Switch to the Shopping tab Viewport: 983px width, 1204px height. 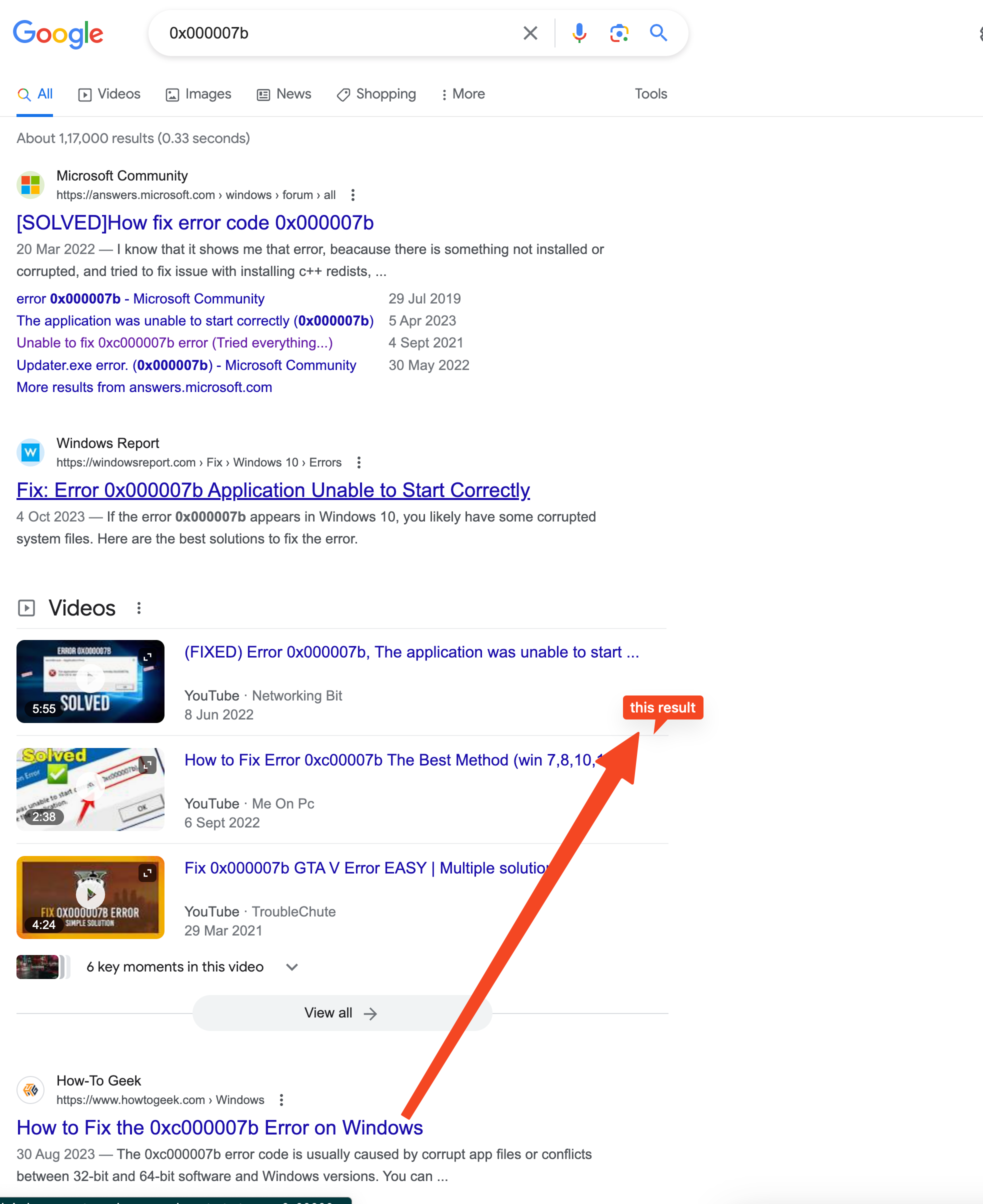376,94
